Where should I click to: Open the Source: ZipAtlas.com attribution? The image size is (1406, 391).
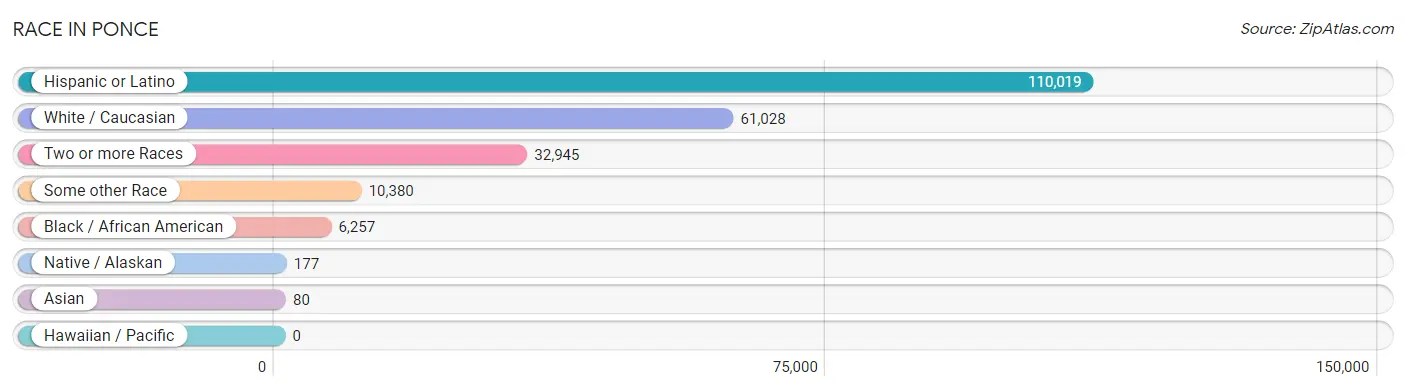(1317, 29)
